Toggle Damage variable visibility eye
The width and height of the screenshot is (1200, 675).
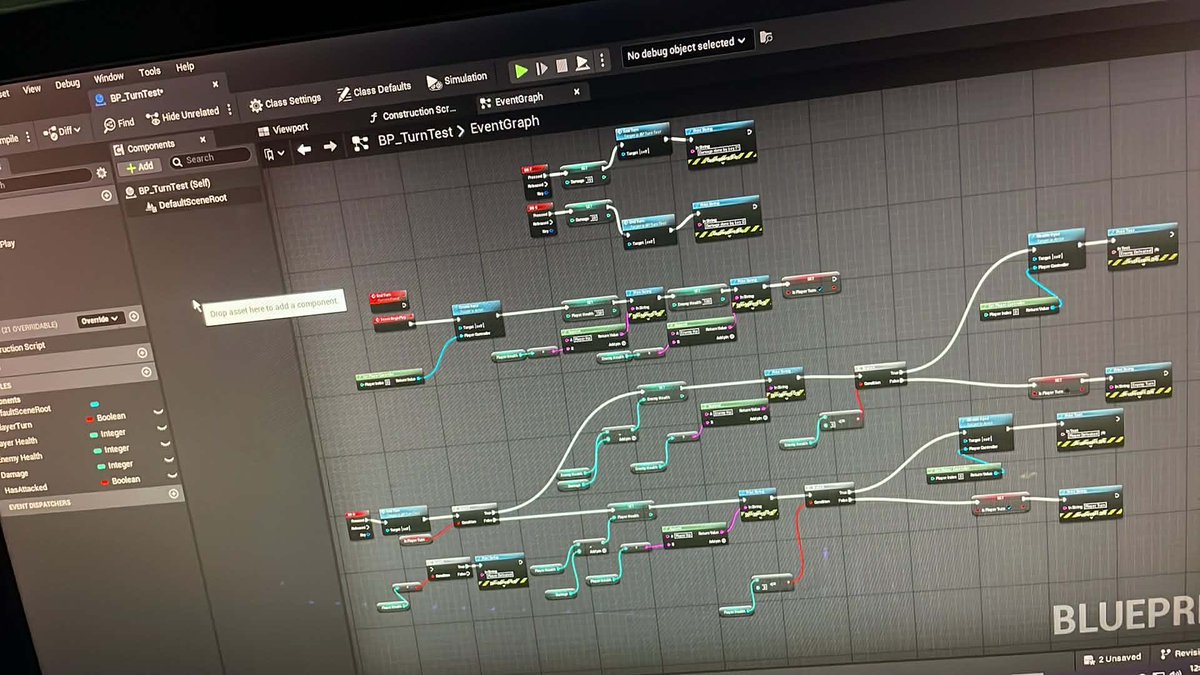point(167,462)
